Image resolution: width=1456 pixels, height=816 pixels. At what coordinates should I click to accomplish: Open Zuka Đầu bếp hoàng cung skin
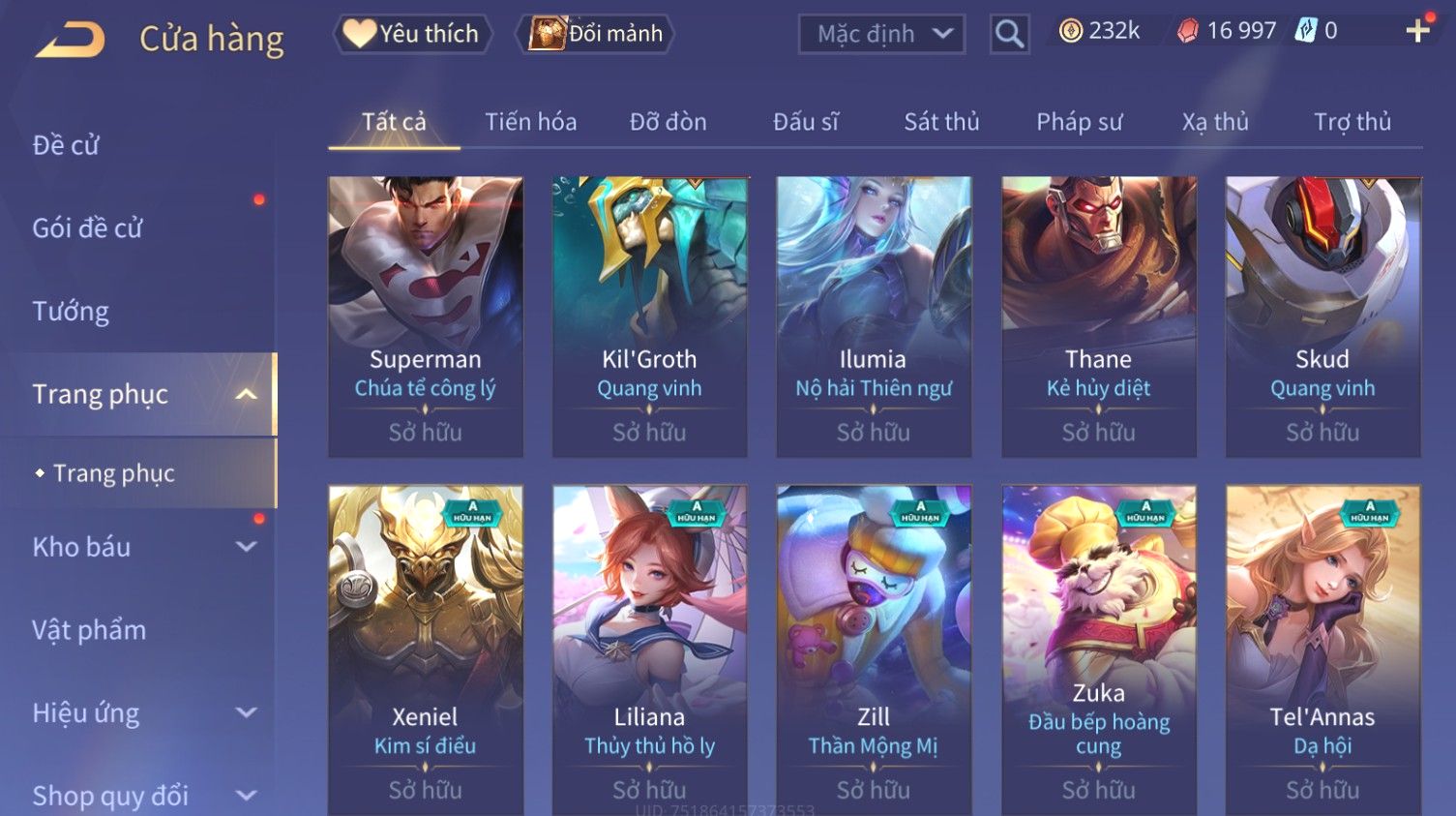(x=1098, y=650)
